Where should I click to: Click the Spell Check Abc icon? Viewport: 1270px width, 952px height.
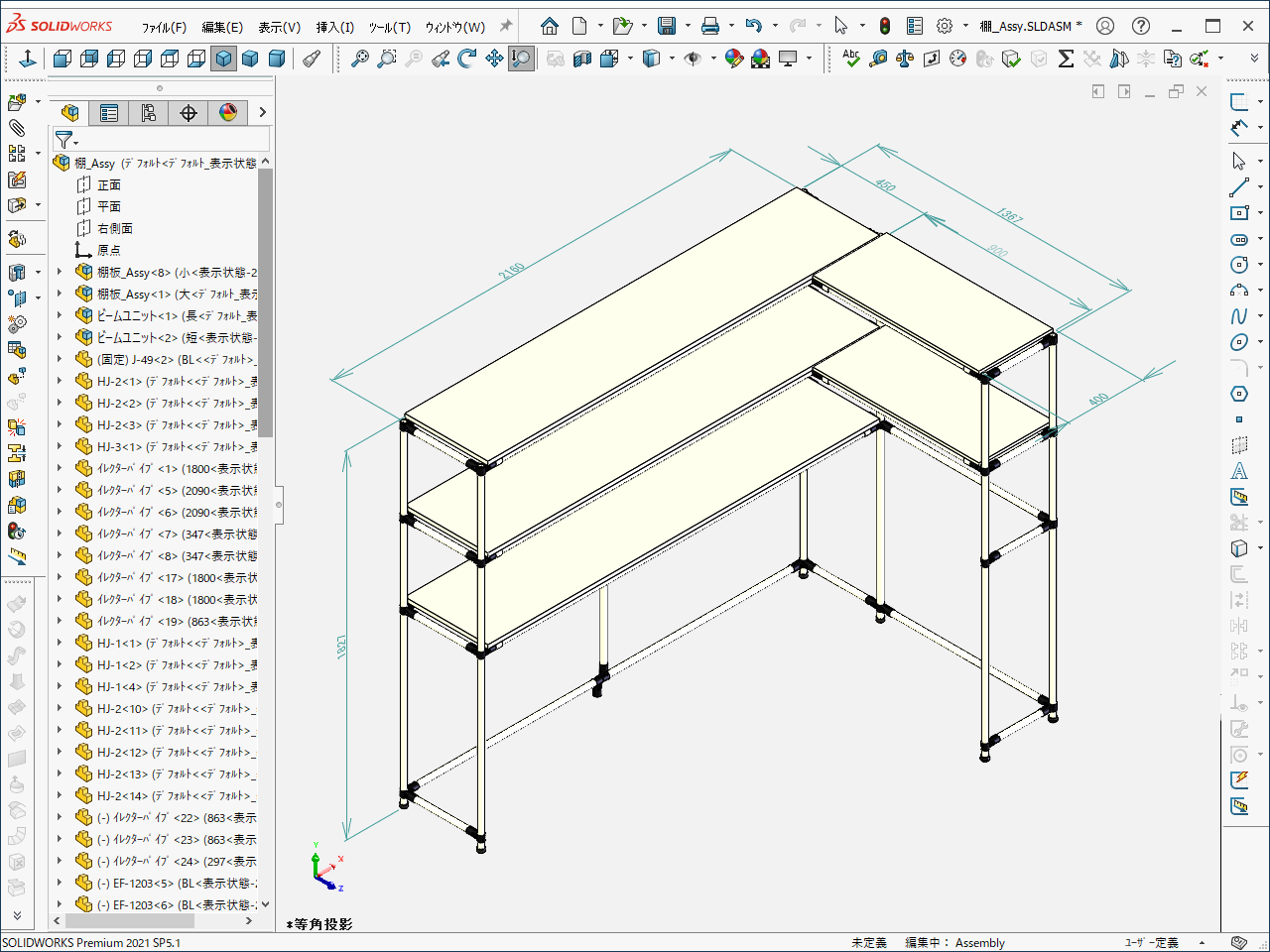click(x=851, y=59)
